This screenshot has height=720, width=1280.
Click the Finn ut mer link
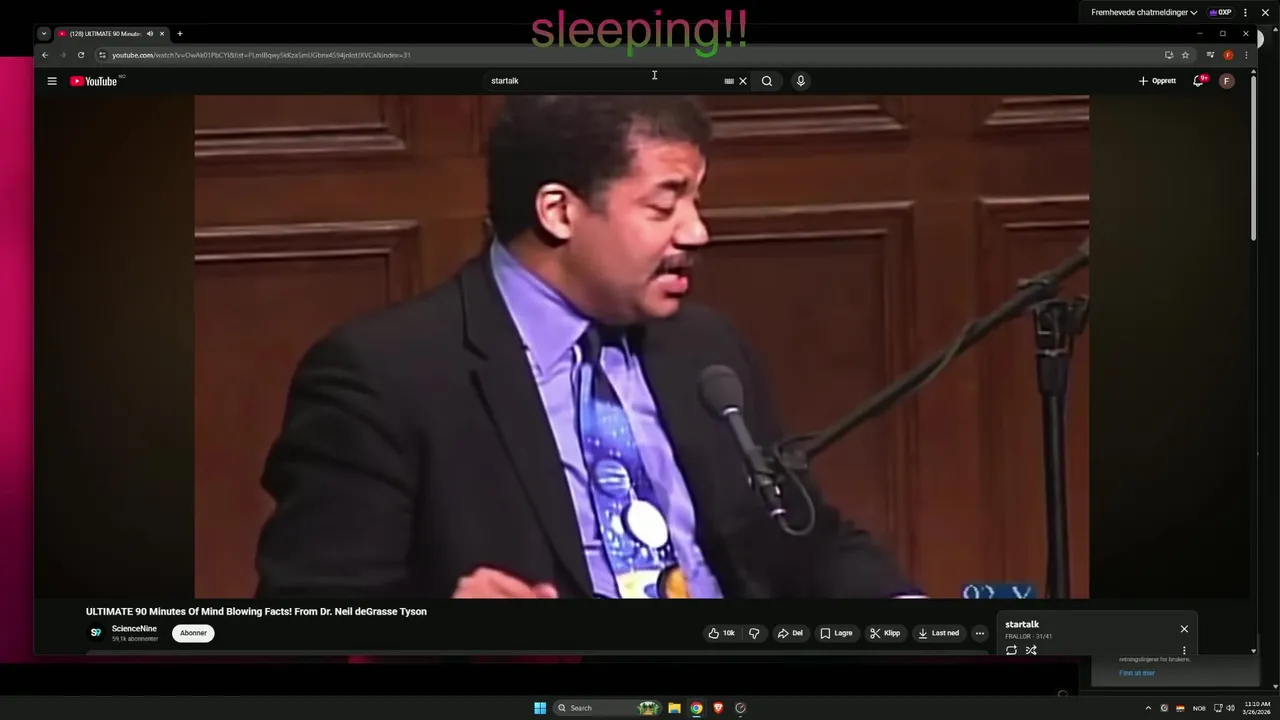[1137, 673]
